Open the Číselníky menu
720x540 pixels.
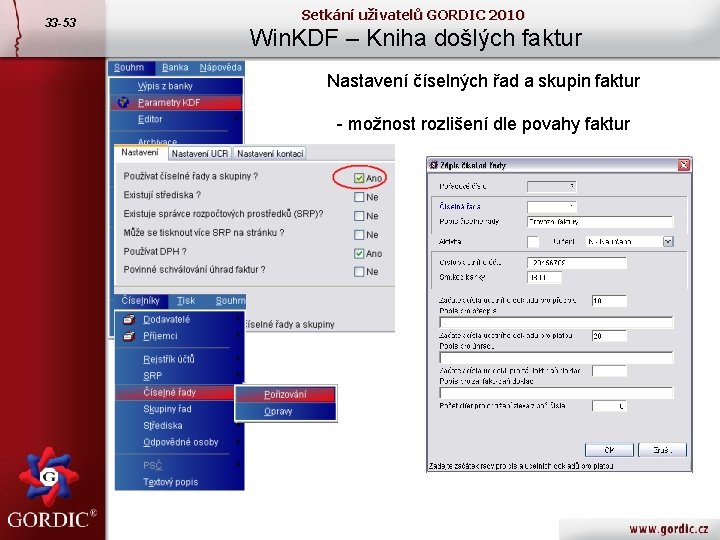tap(141, 301)
